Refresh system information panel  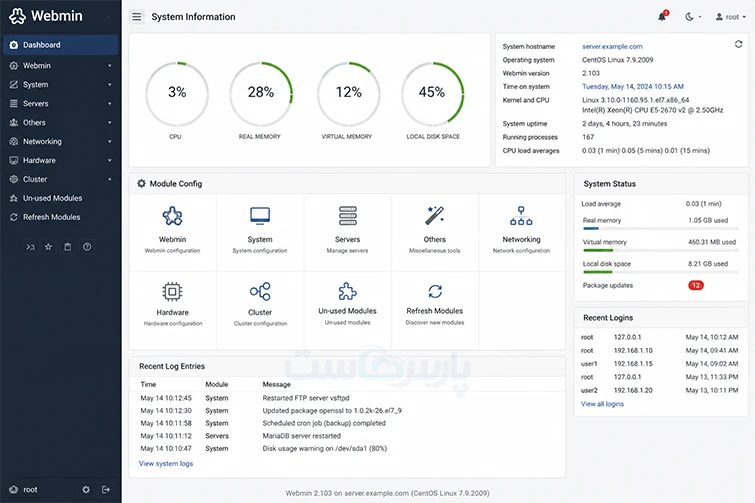(738, 44)
